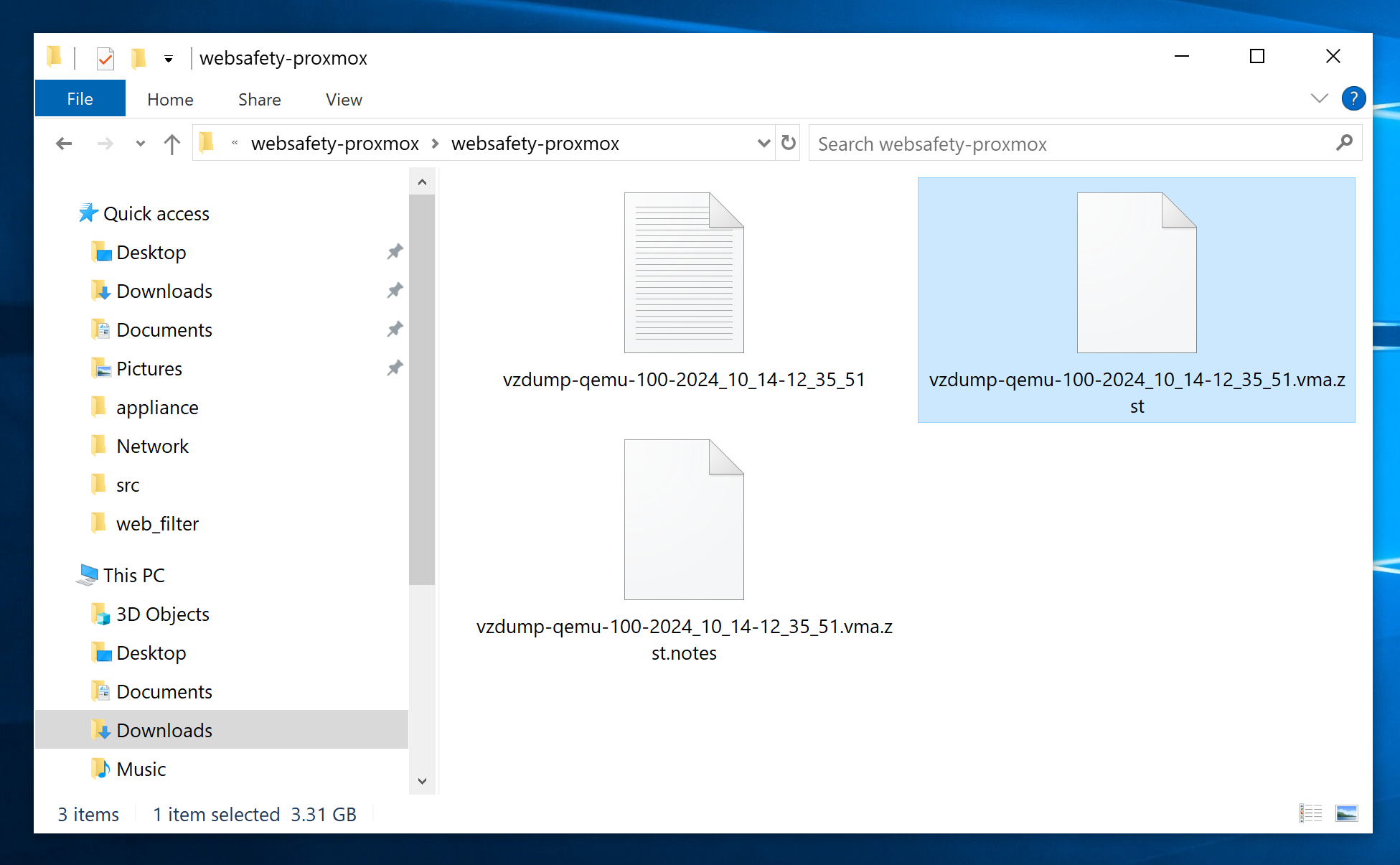
Task: Click the .vma.zst.notes filename label
Action: coord(683,640)
